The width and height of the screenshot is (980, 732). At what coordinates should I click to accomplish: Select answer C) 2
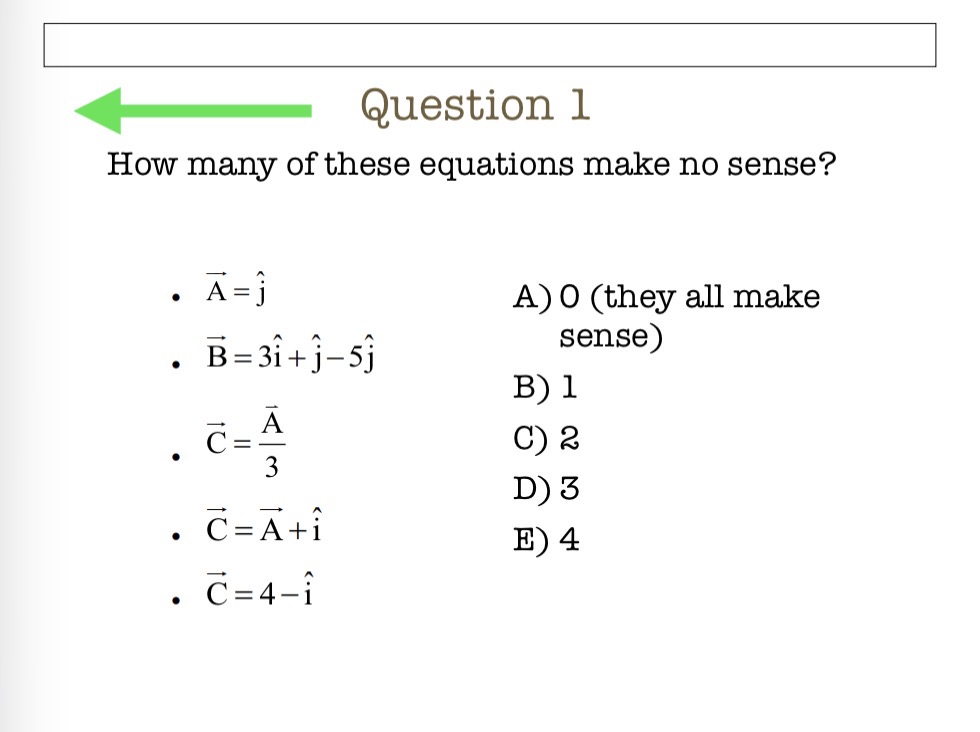tap(546, 438)
